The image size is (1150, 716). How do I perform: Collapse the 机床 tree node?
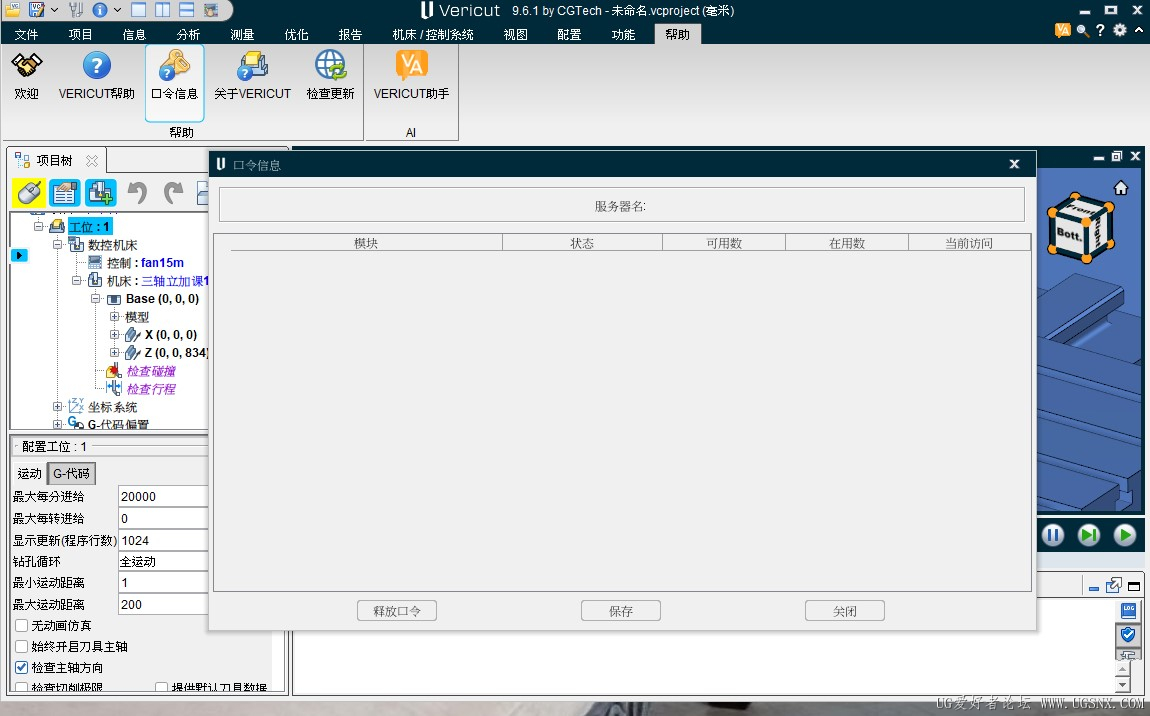point(76,281)
